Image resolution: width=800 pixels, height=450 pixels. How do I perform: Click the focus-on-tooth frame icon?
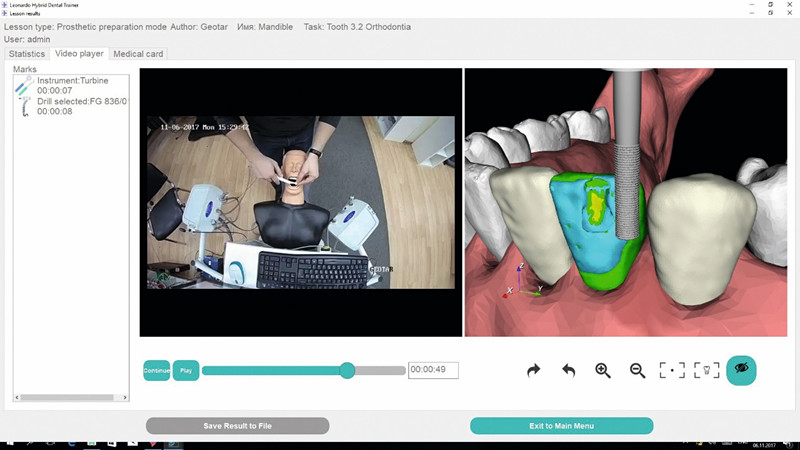pyautogui.click(x=707, y=370)
